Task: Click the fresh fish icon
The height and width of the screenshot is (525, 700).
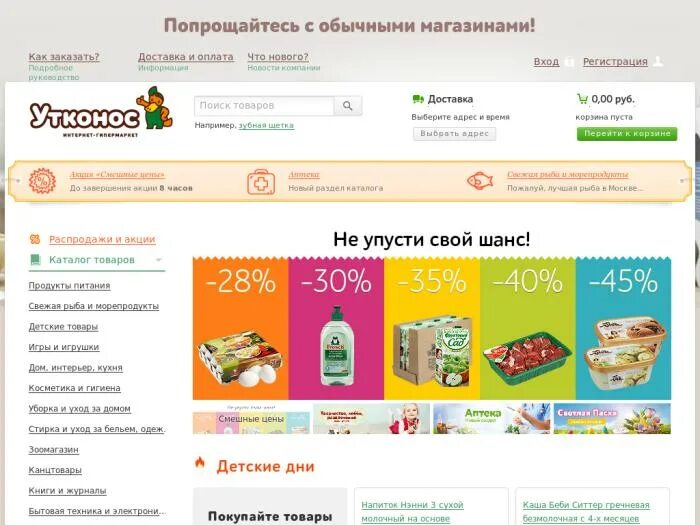Action: [x=480, y=181]
